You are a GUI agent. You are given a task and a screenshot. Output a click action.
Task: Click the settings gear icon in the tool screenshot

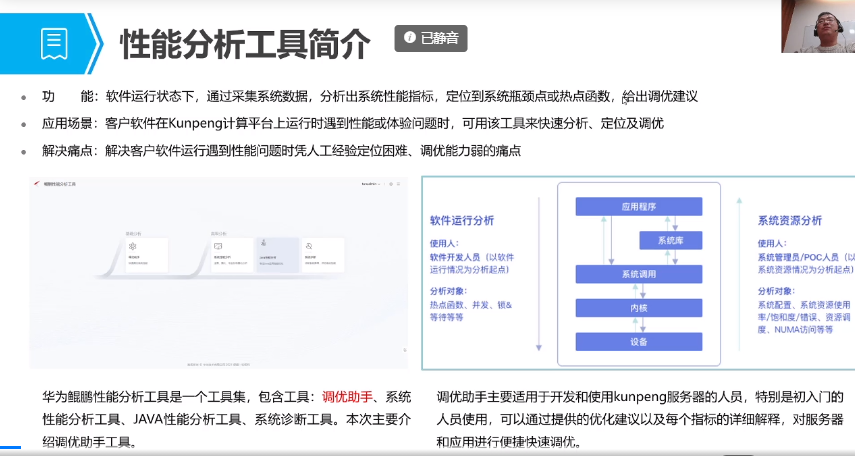[x=391, y=184]
